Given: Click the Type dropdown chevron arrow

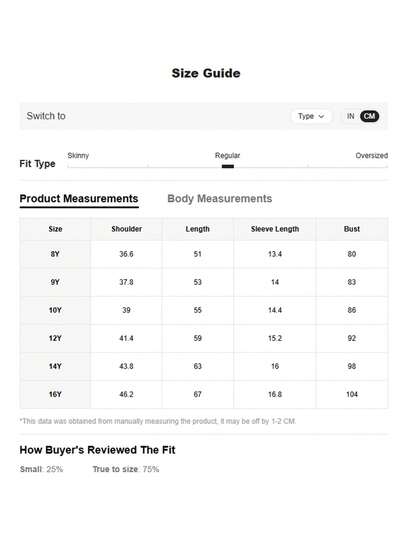Looking at the screenshot, I should [x=321, y=117].
